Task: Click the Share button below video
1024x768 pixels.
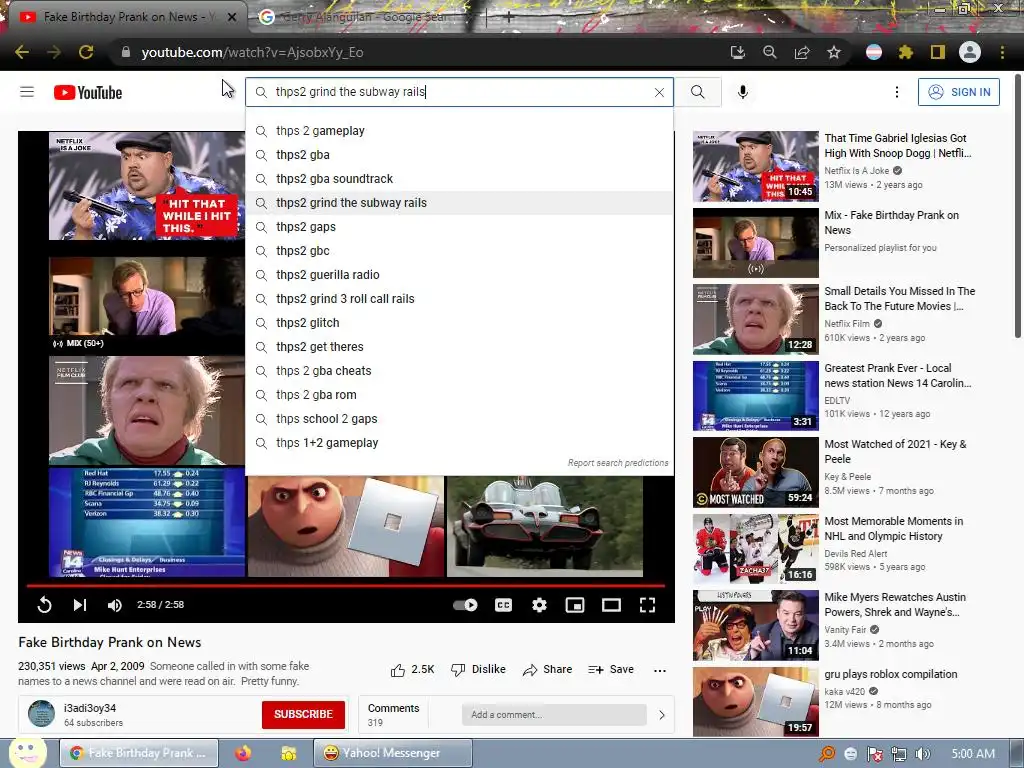Action: point(547,670)
